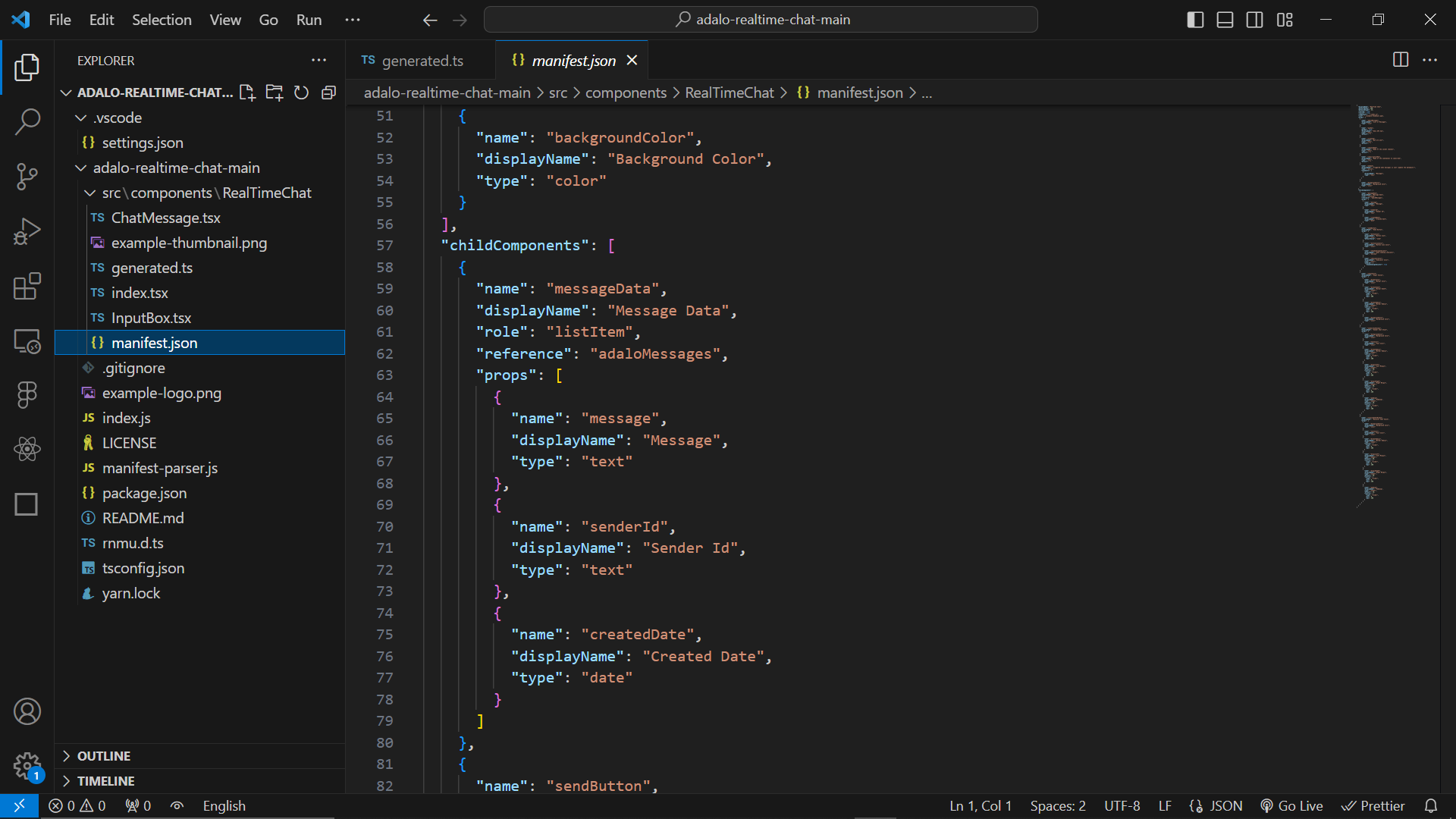Click Go Live in status bar
Viewport: 1456px width, 819px height.
1291,806
